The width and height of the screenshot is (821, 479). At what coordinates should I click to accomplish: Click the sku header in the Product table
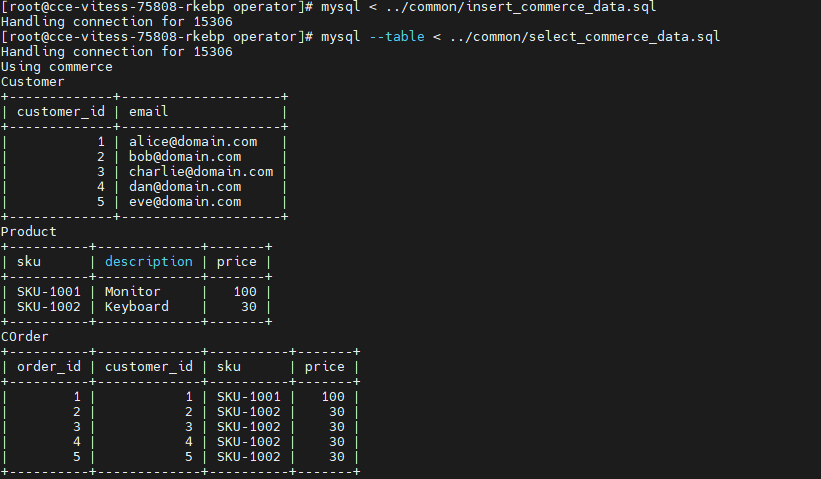pyautogui.click(x=29, y=262)
